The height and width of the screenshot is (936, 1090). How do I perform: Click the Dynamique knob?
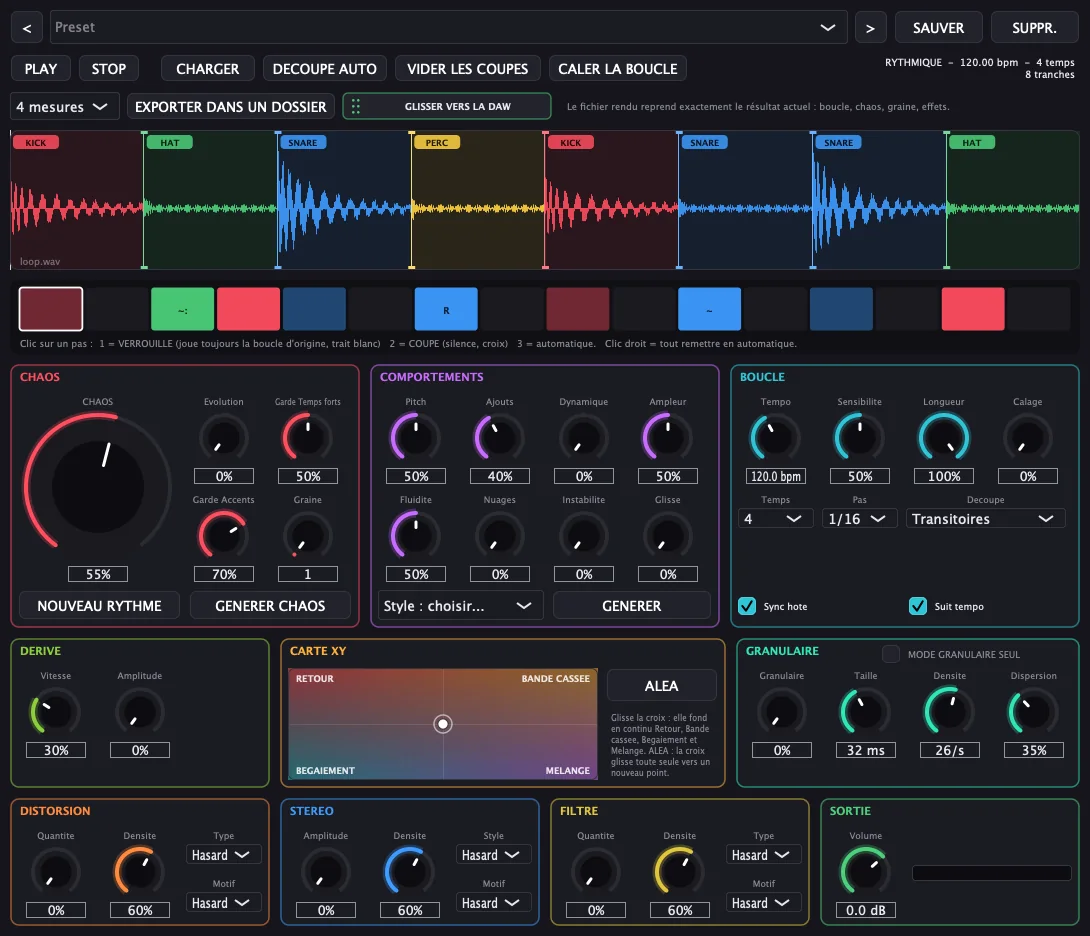pyautogui.click(x=584, y=438)
